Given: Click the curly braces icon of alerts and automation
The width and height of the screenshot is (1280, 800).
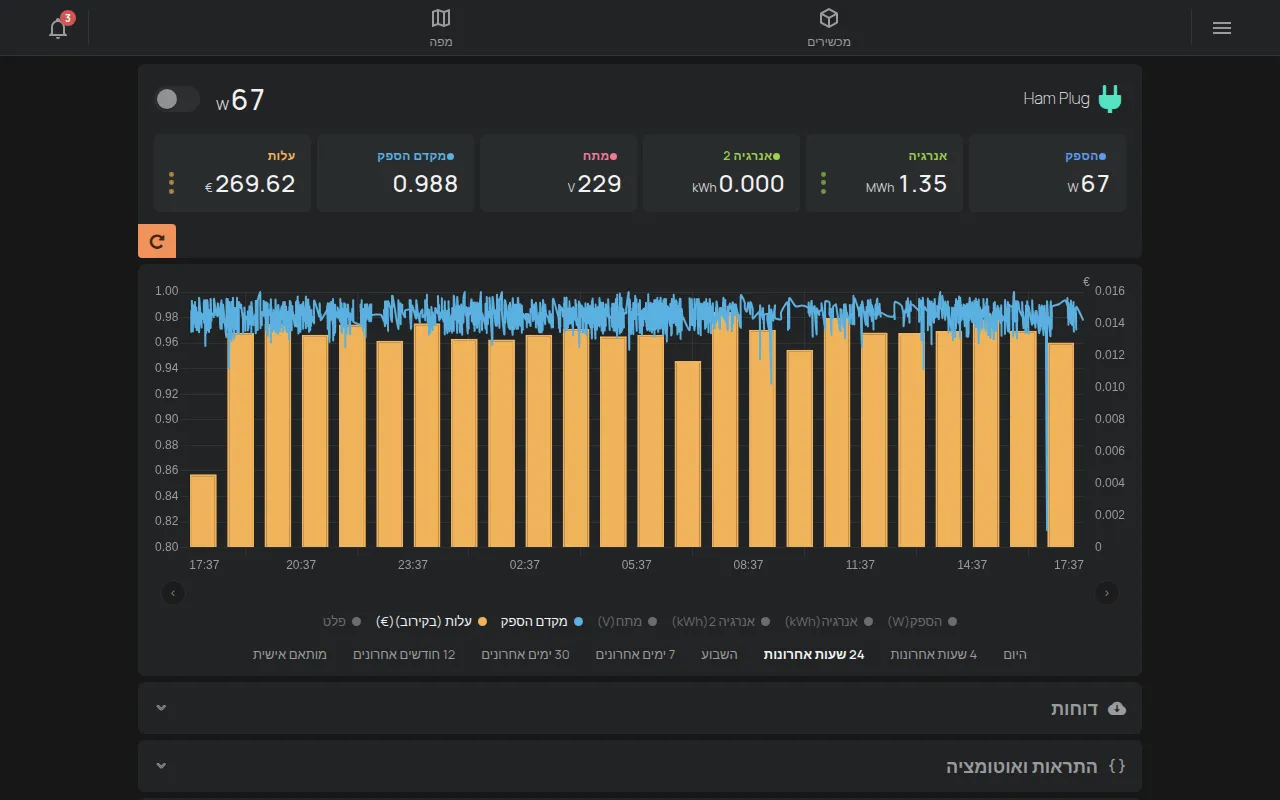Looking at the screenshot, I should click(x=1118, y=766).
